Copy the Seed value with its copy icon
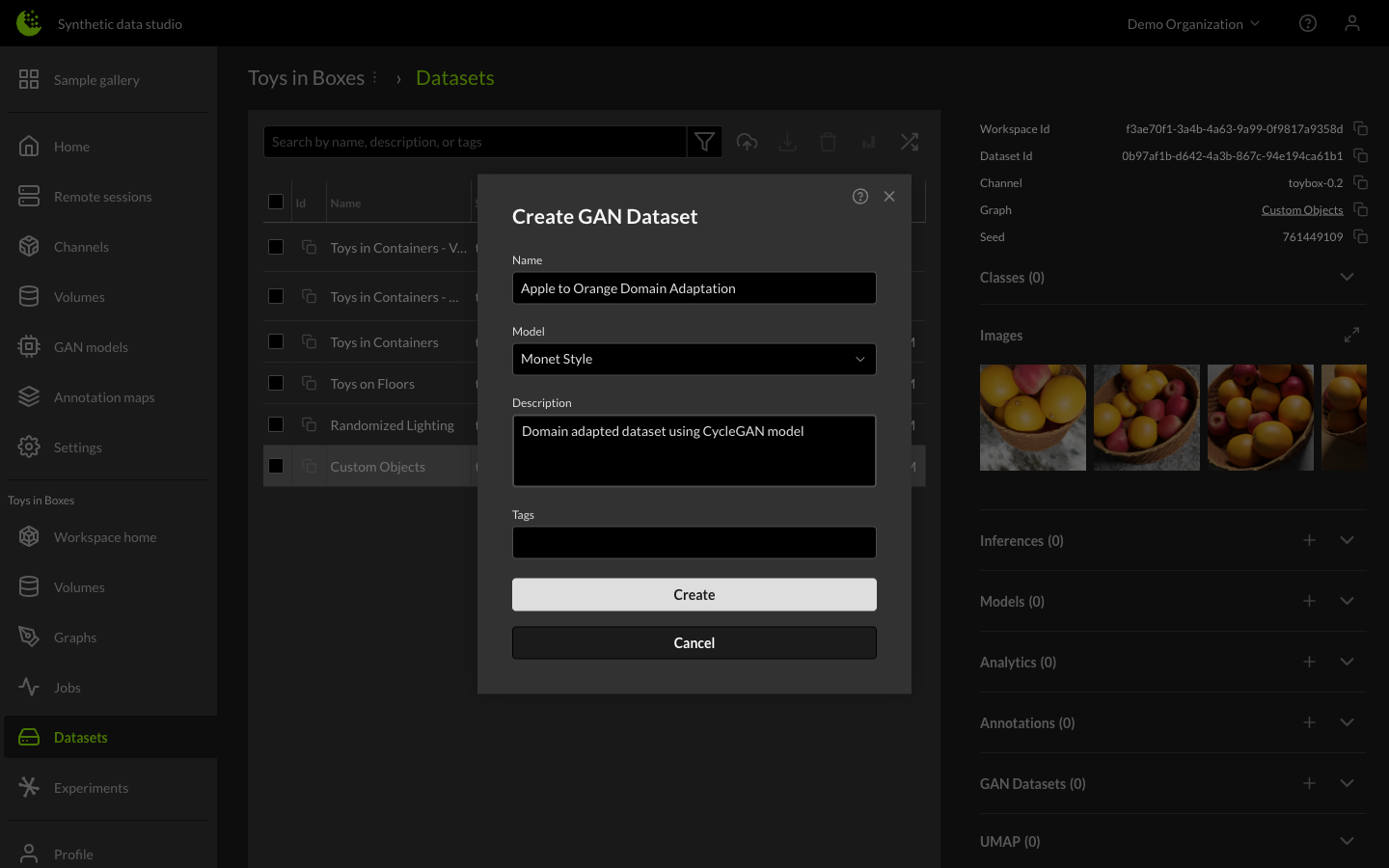The height and width of the screenshot is (868, 1389). 1360,236
